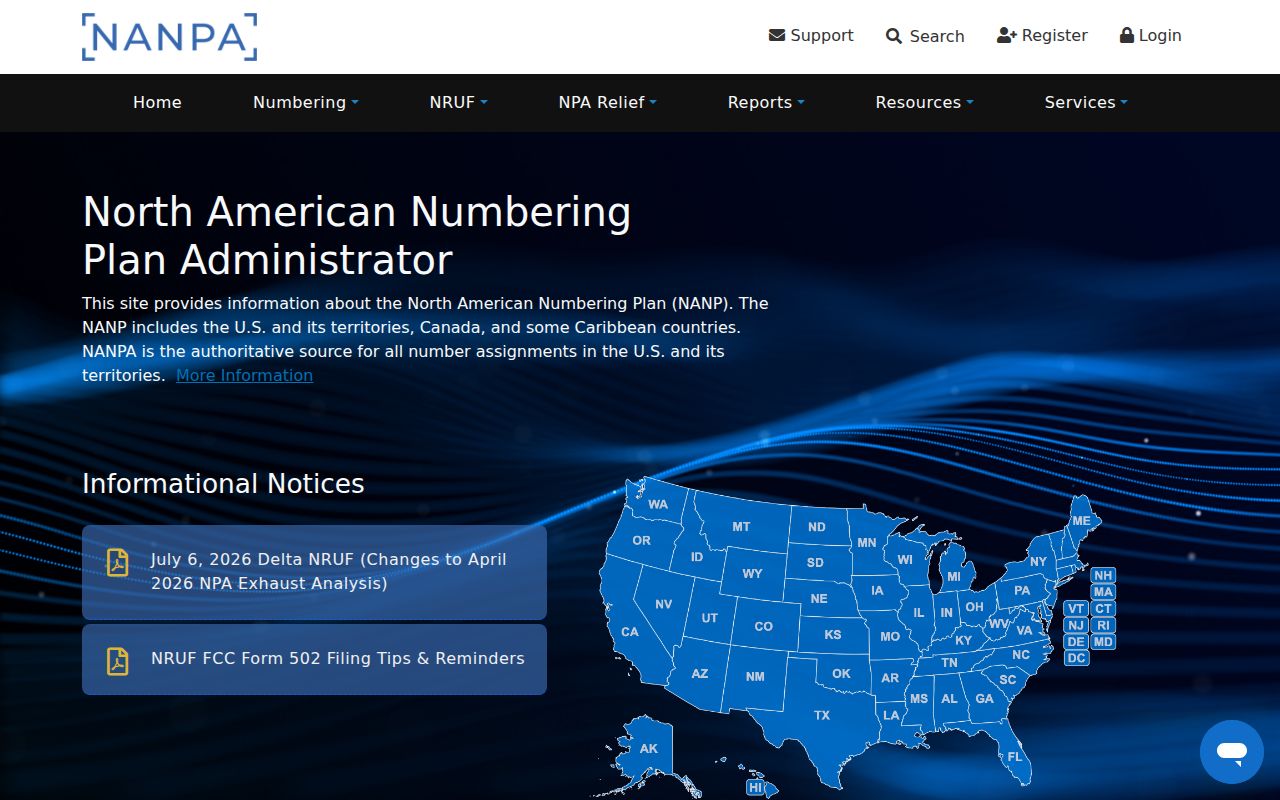Click PDF icon beside Delta NRUF notice
Screen dimensions: 1280x800
tap(118, 563)
